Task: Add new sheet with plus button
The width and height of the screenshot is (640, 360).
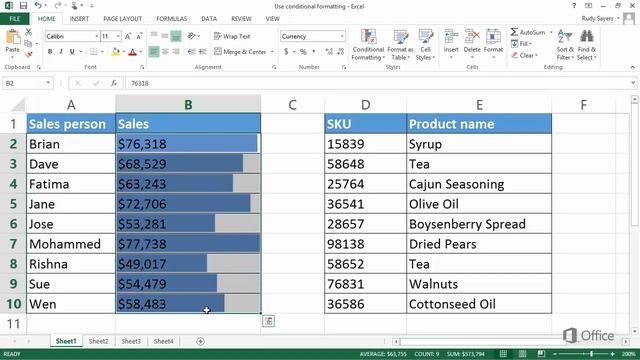Action: pos(200,341)
